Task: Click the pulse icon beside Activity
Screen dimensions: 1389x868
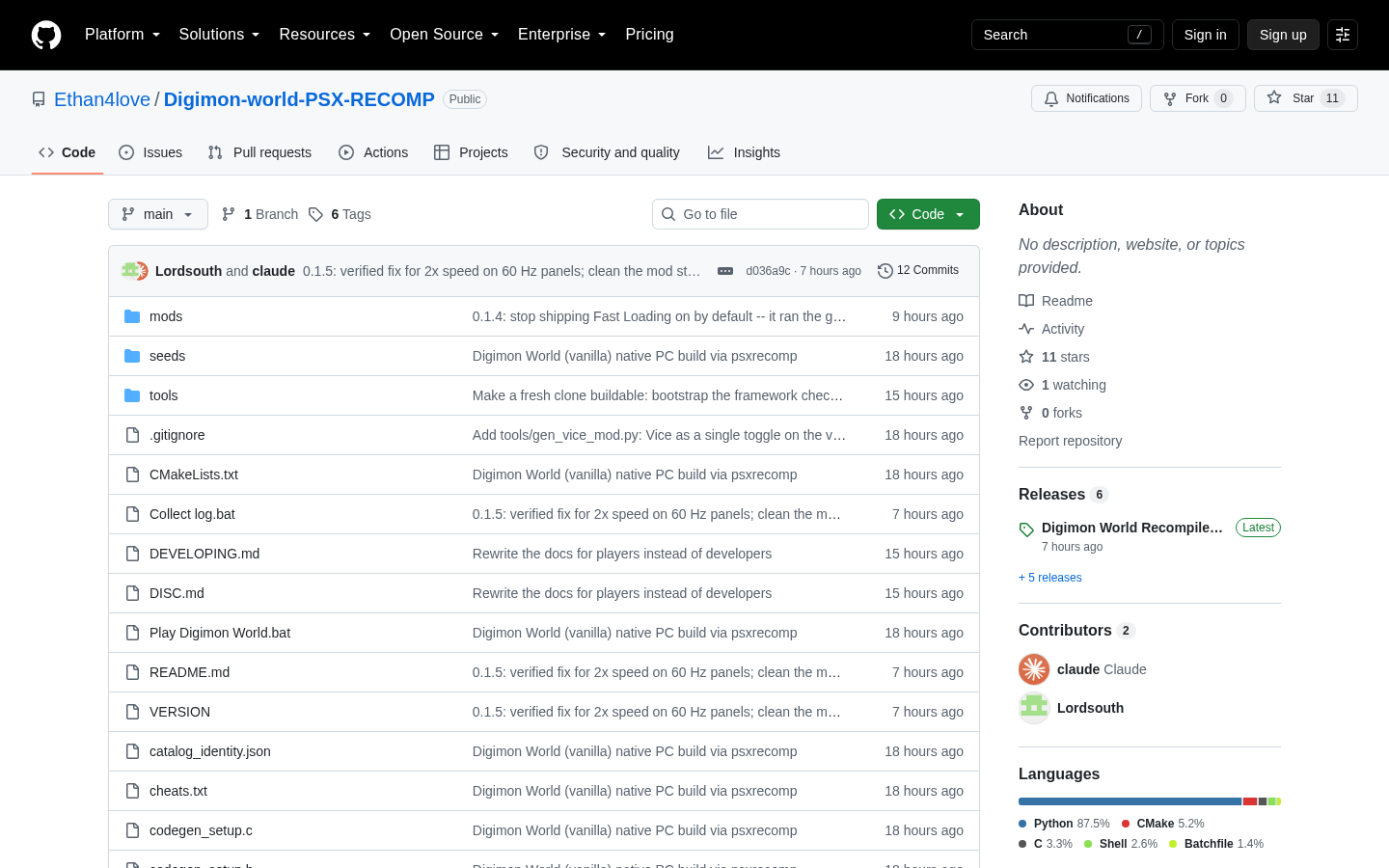Action: 1026,329
